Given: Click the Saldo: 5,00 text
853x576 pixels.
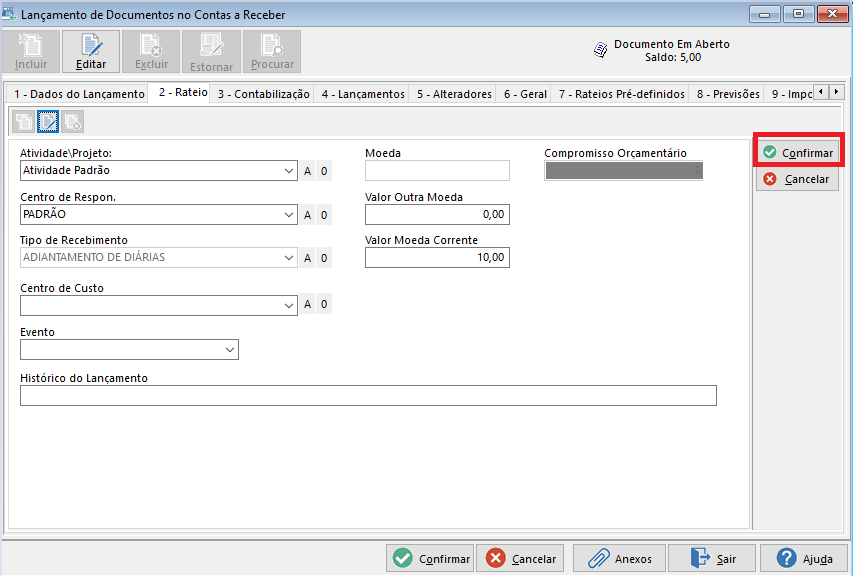Looking at the screenshot, I should pyautogui.click(x=672, y=57).
